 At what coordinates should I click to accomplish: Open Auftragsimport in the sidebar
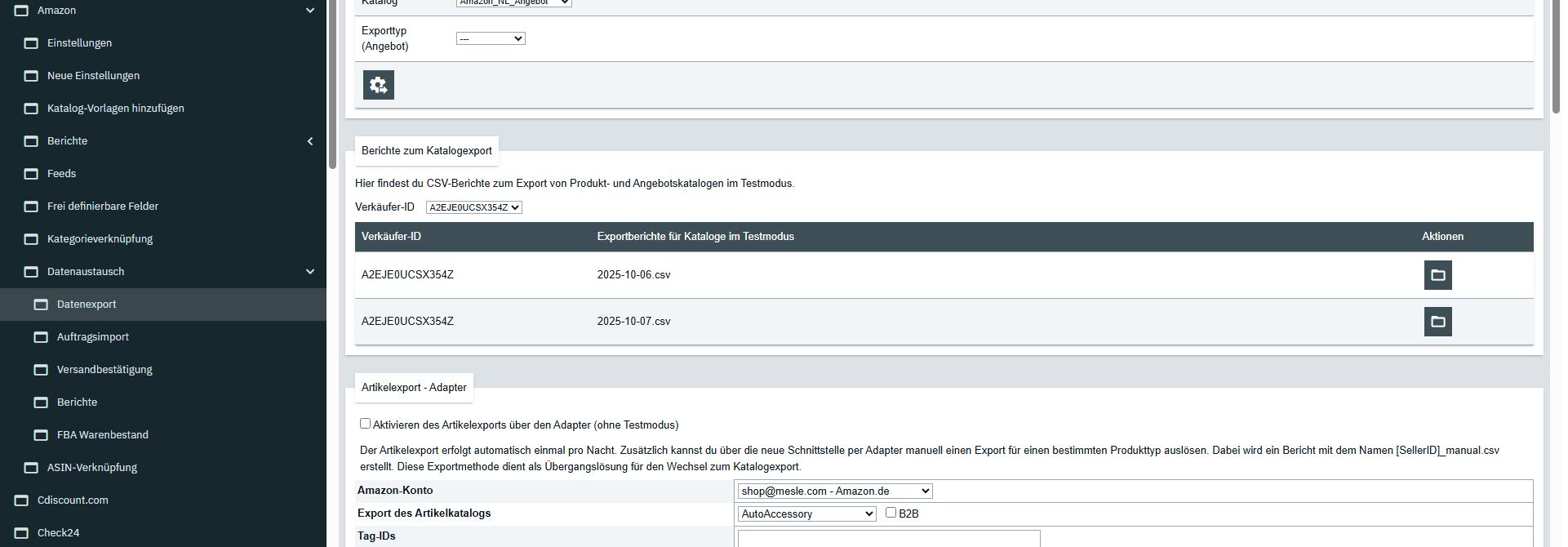coord(93,337)
